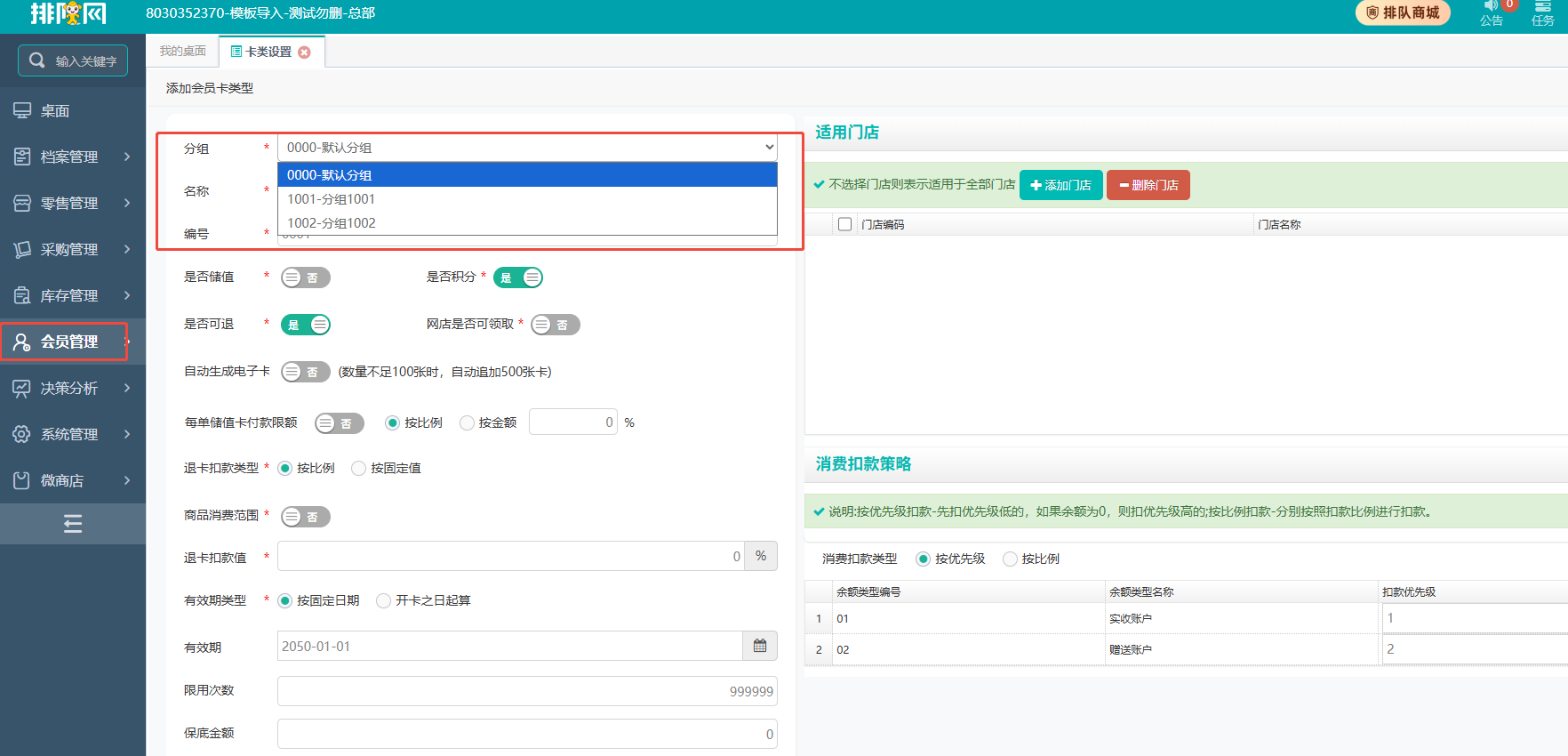1568x756 pixels.
Task: Expand 采购管理 submenu arrow
Action: coord(127,249)
